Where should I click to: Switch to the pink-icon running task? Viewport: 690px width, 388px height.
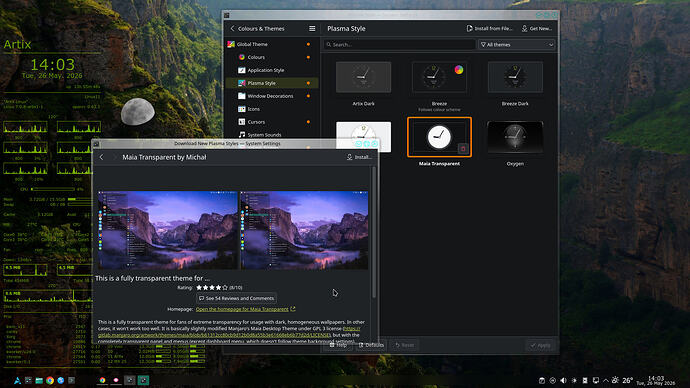pos(116,380)
